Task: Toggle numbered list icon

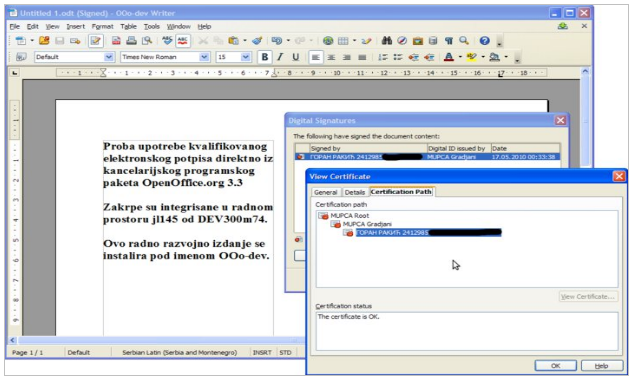Action: [383, 57]
